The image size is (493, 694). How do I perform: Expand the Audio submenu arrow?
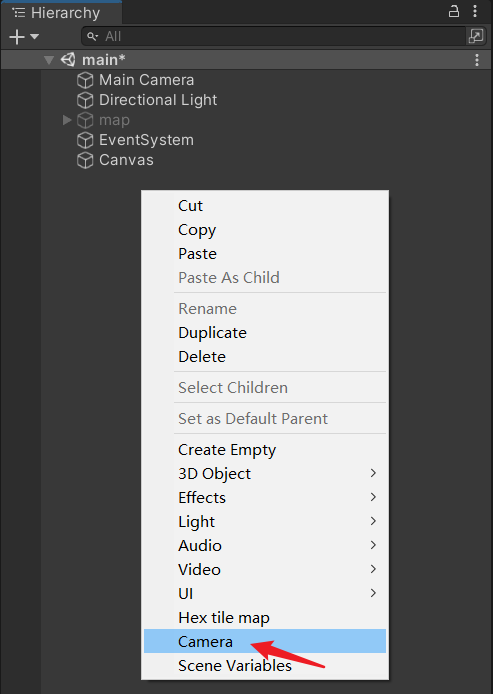click(x=373, y=545)
